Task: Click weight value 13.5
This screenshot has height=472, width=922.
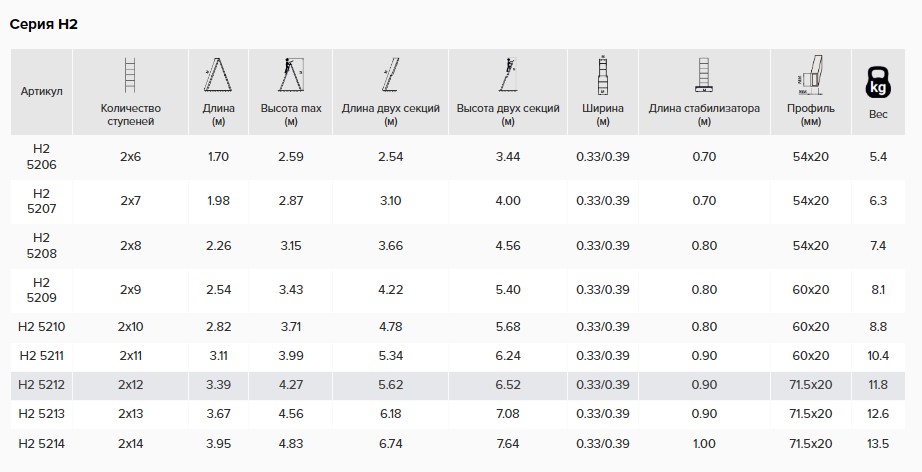Action: 878,444
